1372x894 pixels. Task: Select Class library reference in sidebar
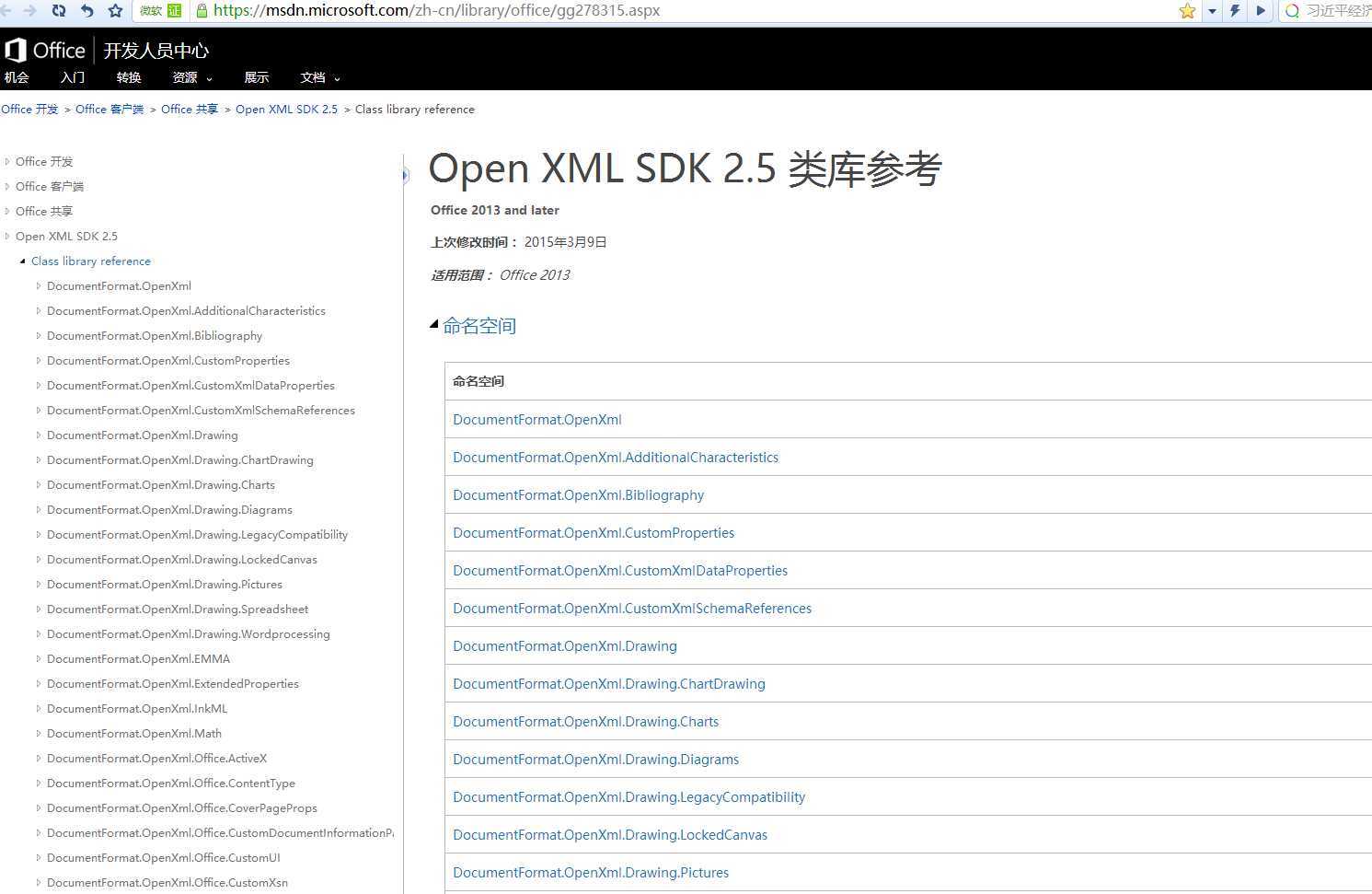click(x=91, y=261)
